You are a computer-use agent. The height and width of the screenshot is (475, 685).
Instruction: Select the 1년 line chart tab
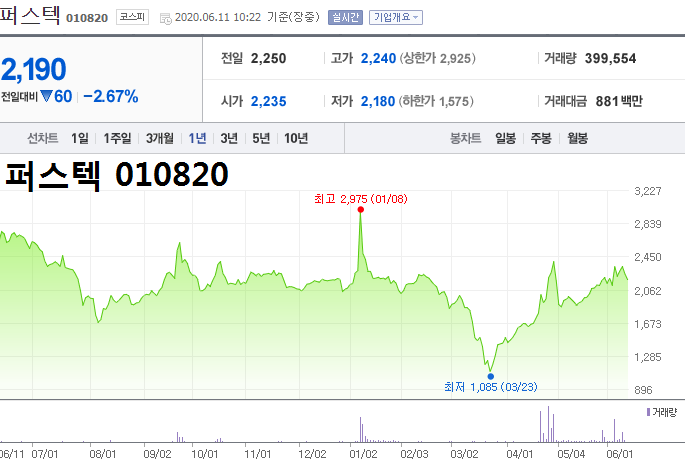click(x=197, y=139)
